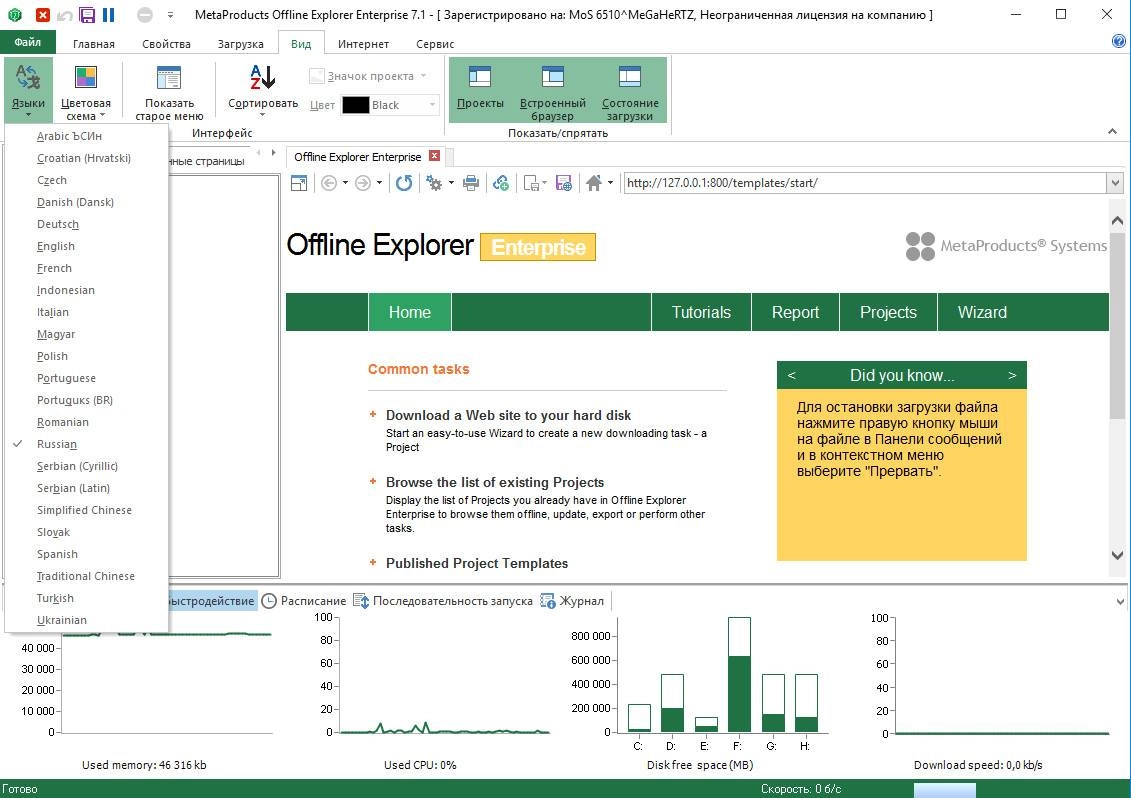This screenshot has height=798, width=1131.
Task: Expand the bottom panel tabs chevron
Action: [x=1120, y=601]
